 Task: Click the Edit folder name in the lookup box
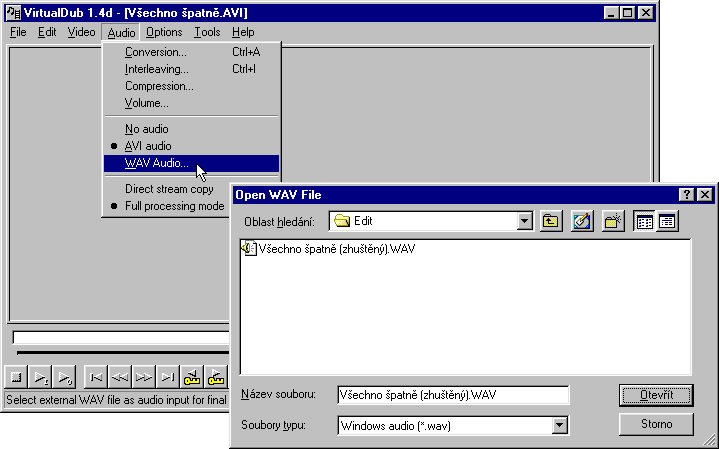(363, 221)
